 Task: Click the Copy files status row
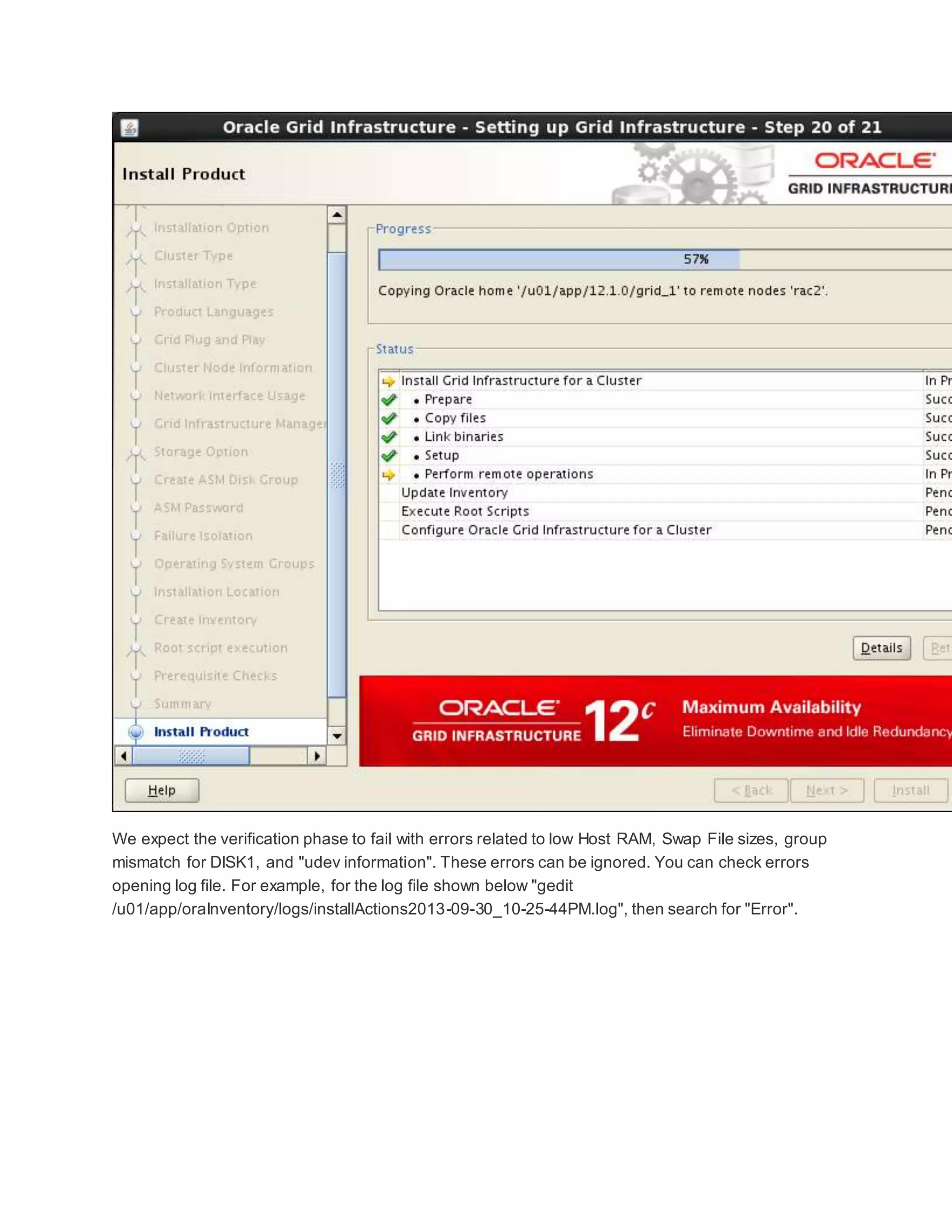tap(666, 418)
